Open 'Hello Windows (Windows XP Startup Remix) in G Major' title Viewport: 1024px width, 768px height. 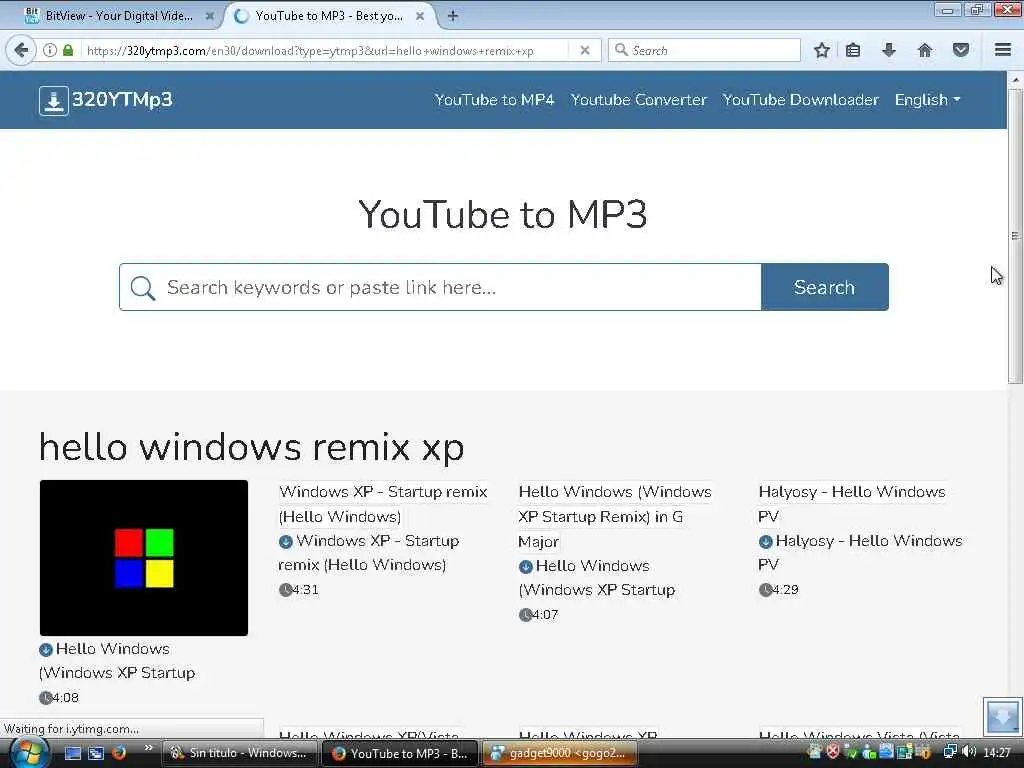point(615,517)
